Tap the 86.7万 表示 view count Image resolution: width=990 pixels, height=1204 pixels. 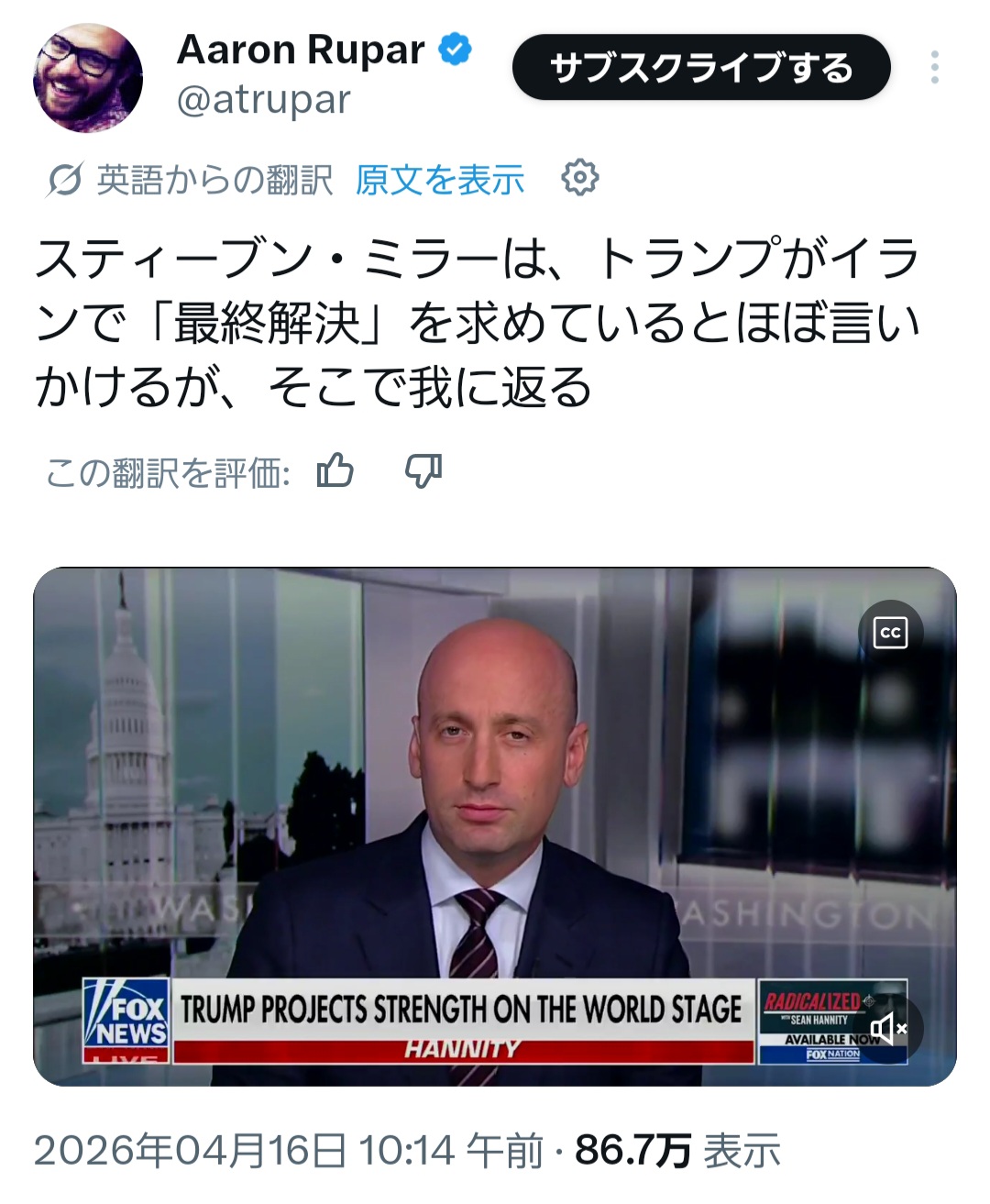pos(677,1150)
